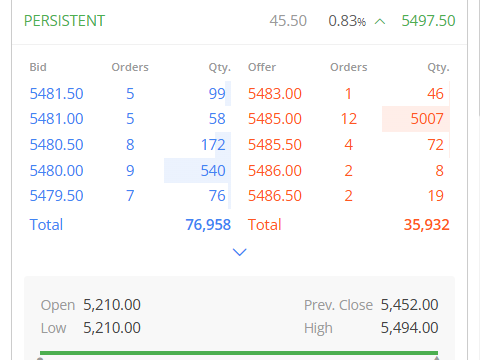The image size is (480, 360).
Task: Click bid quantity 172
Action: (213, 145)
